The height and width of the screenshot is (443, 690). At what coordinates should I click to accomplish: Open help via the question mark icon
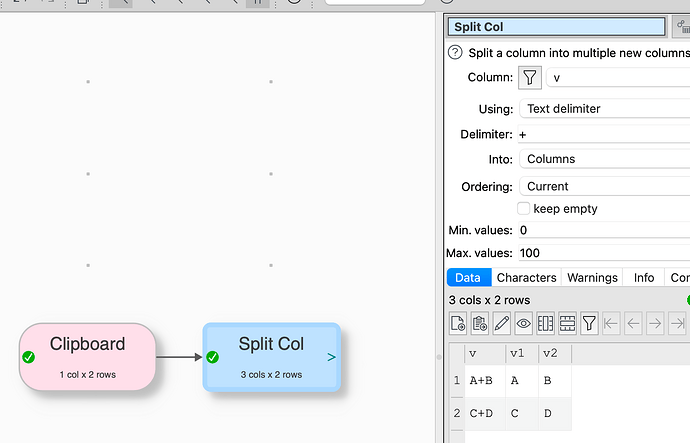(x=454, y=53)
